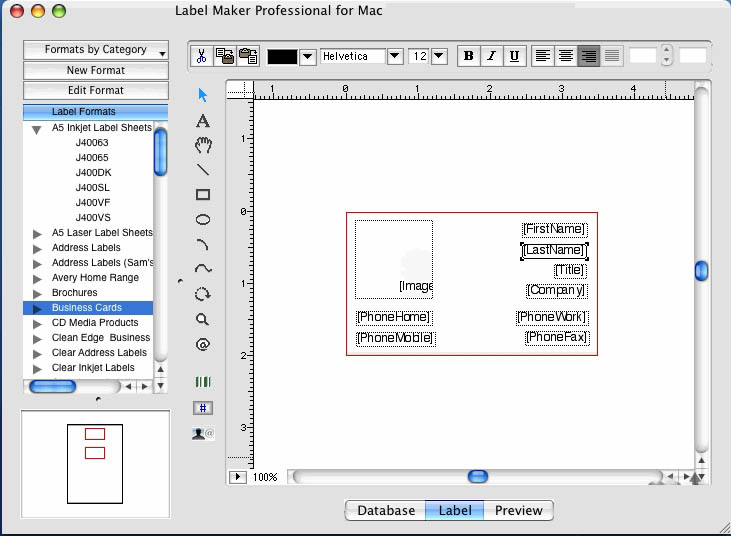The height and width of the screenshot is (536, 731).
Task: Select the Rectangle tool
Action: [x=203, y=194]
